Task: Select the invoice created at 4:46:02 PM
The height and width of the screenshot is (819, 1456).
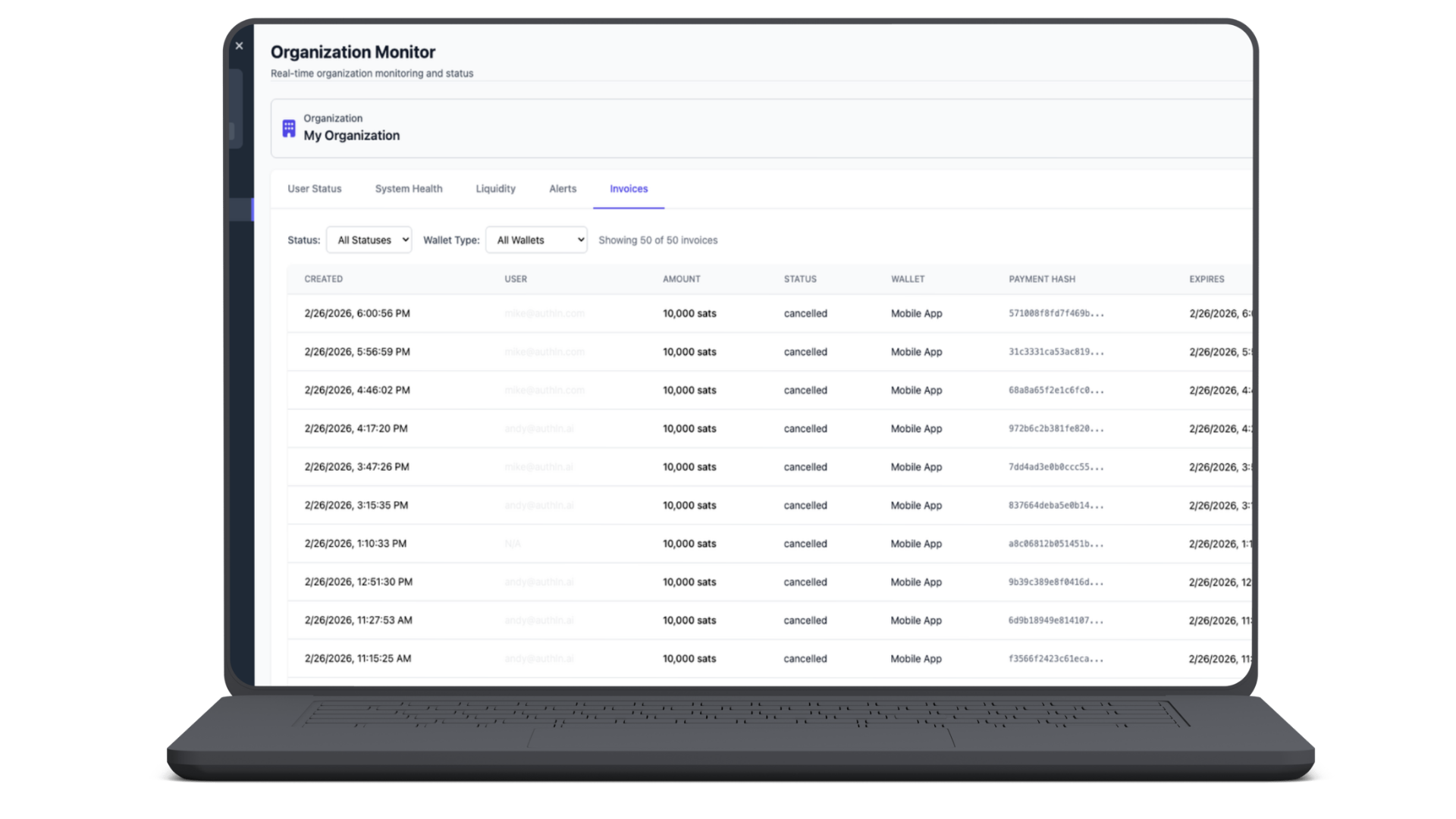Action: (x=357, y=391)
